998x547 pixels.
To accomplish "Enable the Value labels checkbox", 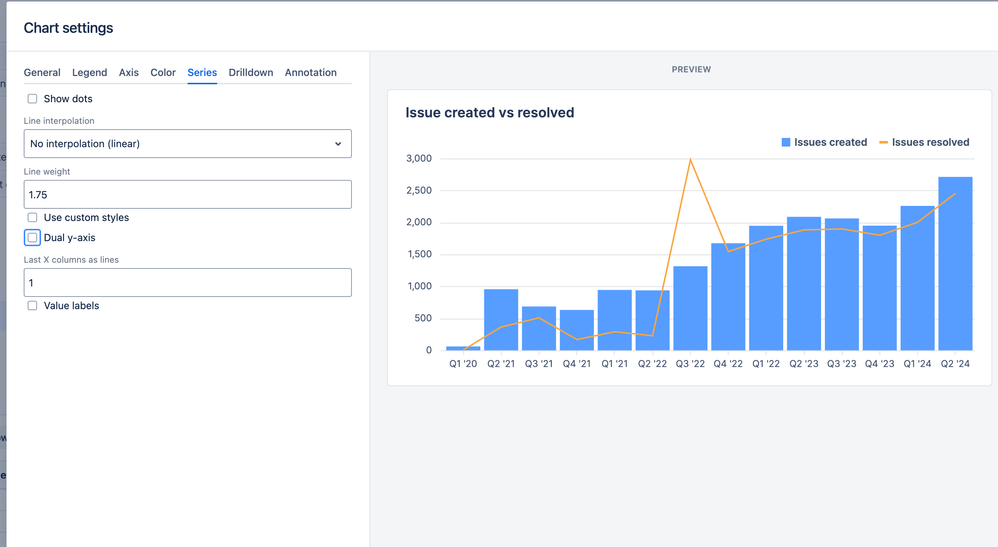I will [32, 306].
